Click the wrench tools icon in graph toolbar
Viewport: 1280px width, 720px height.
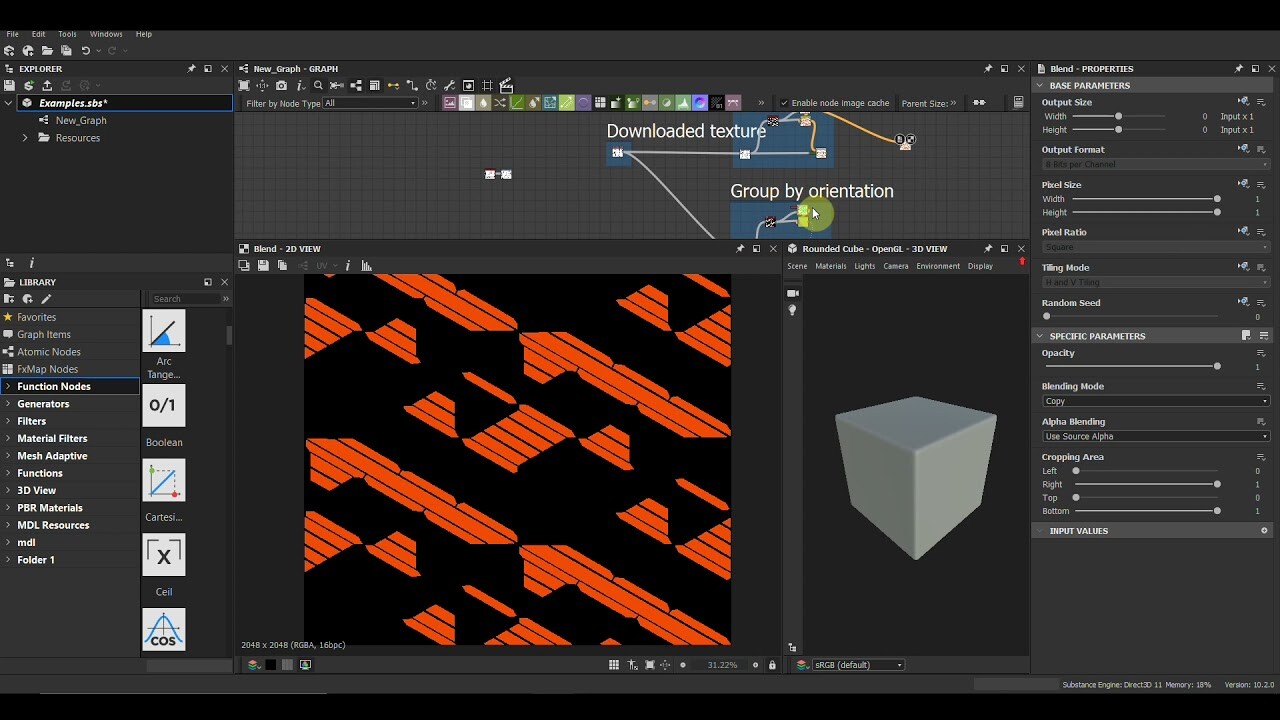point(449,85)
